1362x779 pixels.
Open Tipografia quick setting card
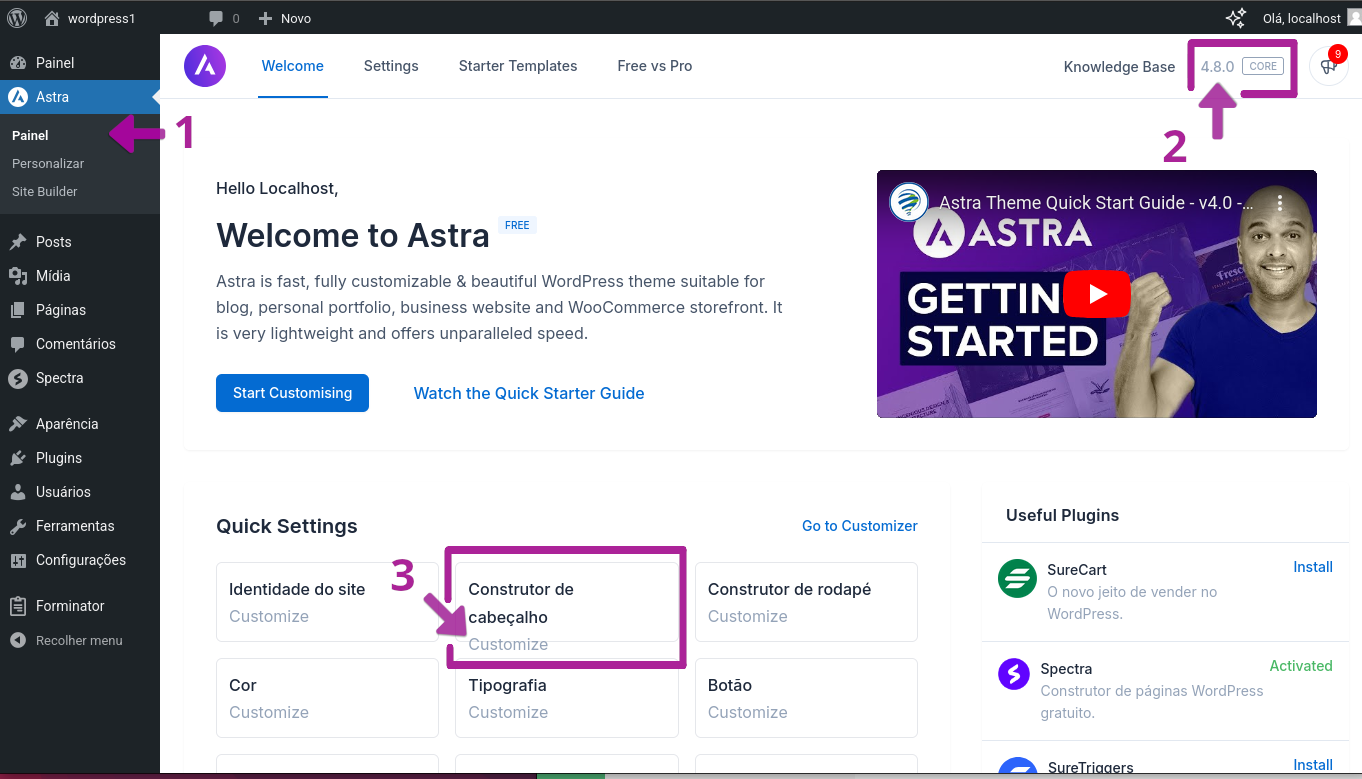click(x=567, y=698)
